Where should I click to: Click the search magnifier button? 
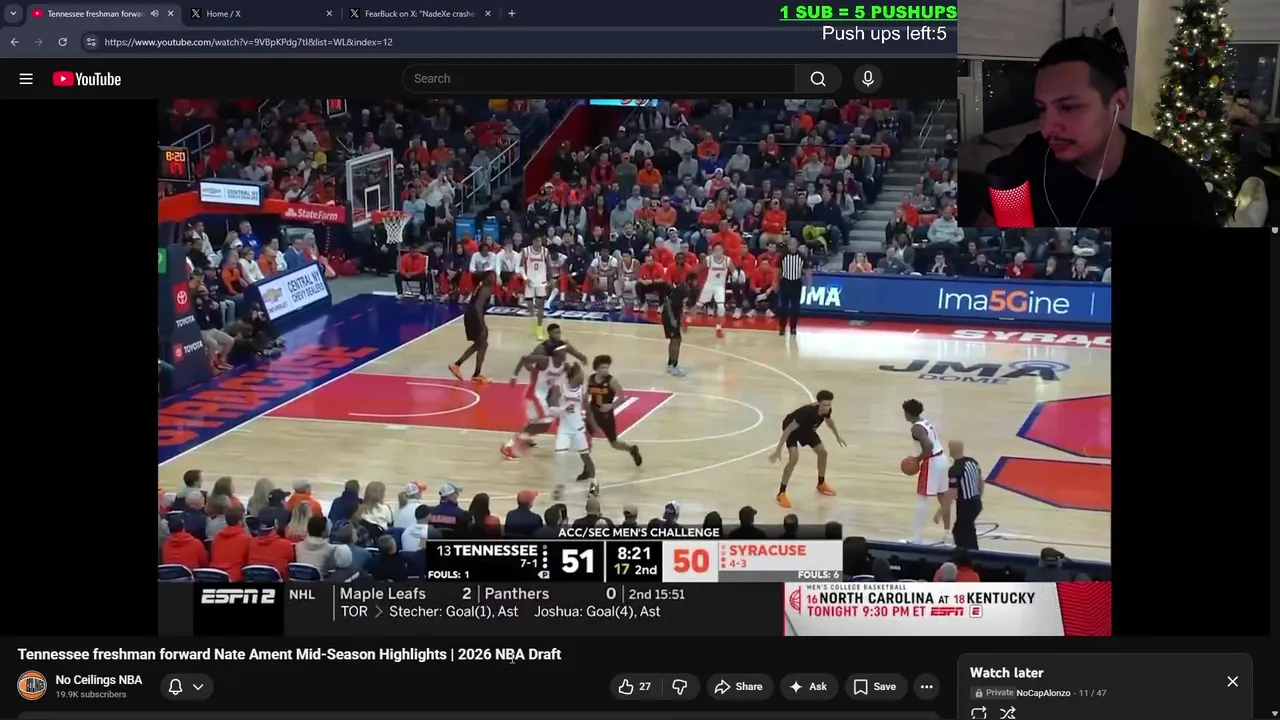[x=818, y=79]
